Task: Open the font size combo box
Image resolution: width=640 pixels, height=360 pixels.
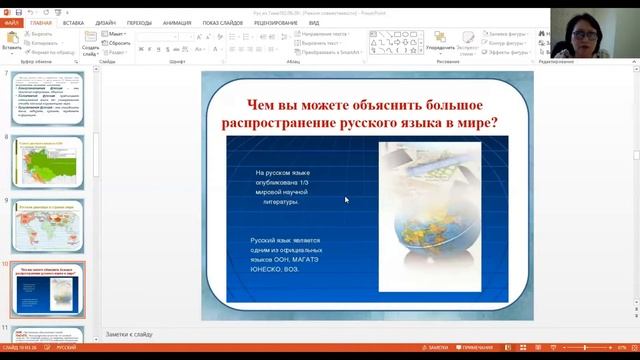Action: pyautogui.click(x=186, y=37)
